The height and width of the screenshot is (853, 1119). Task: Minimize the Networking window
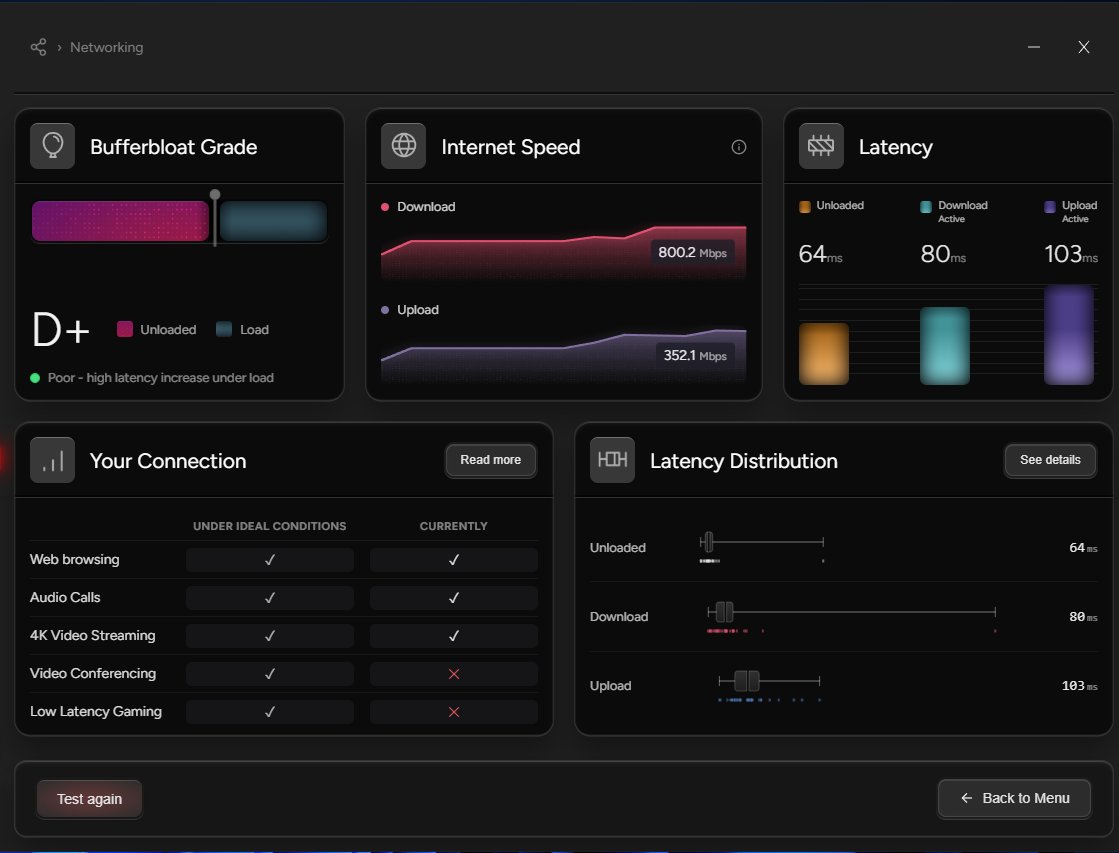(x=1034, y=47)
